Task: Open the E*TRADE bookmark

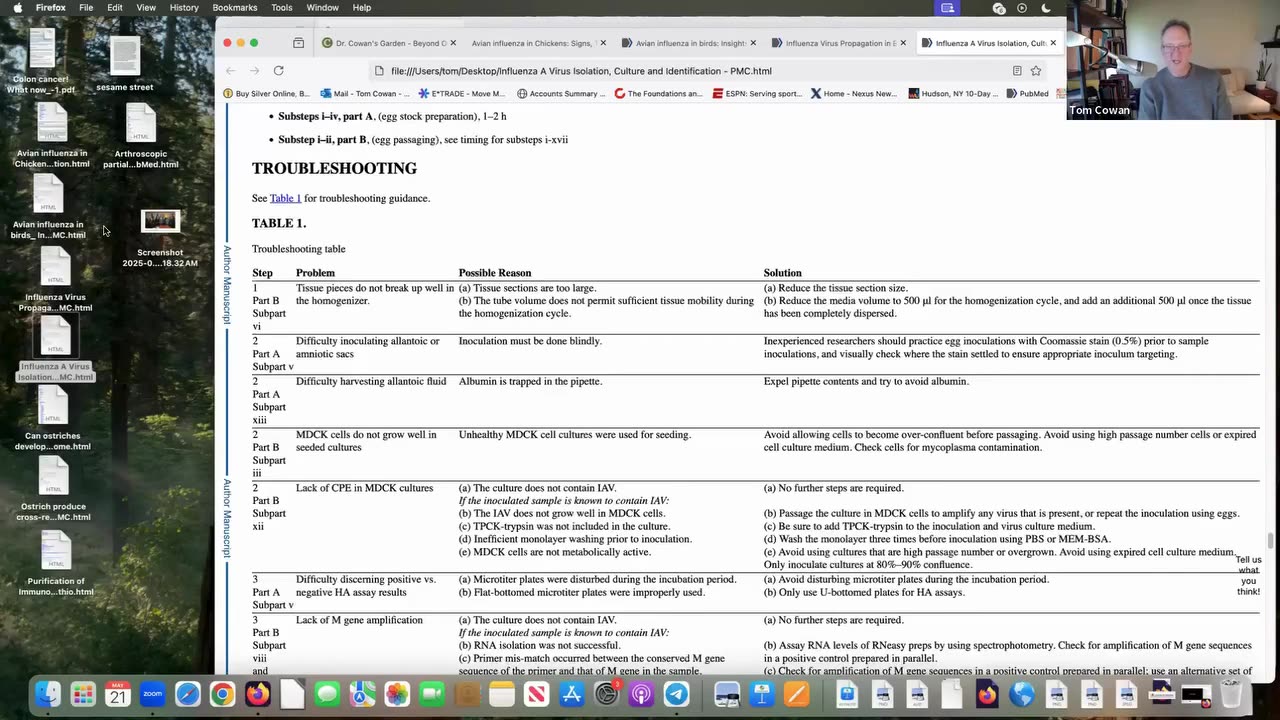Action: tap(462, 94)
